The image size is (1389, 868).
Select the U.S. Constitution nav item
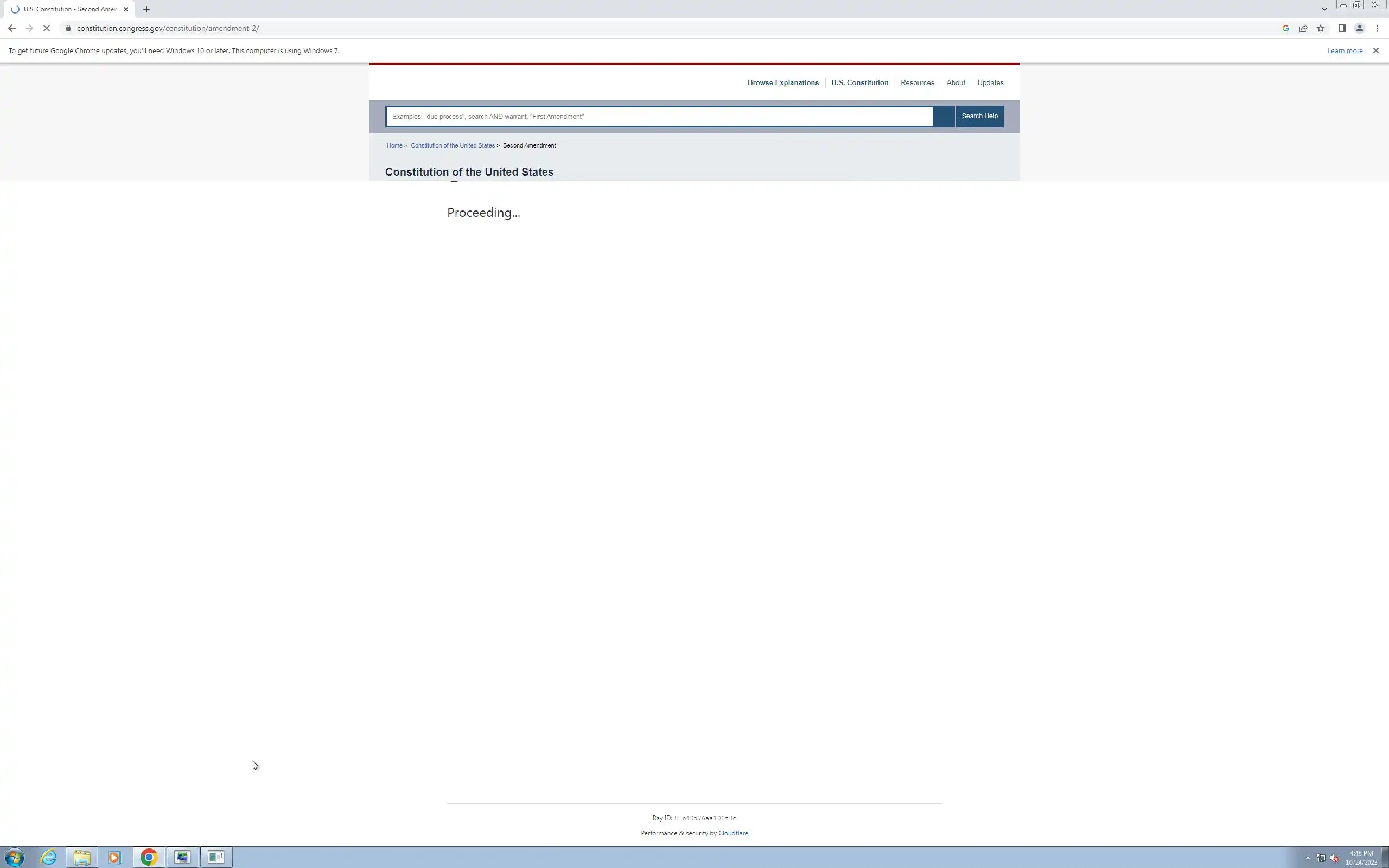(859, 82)
